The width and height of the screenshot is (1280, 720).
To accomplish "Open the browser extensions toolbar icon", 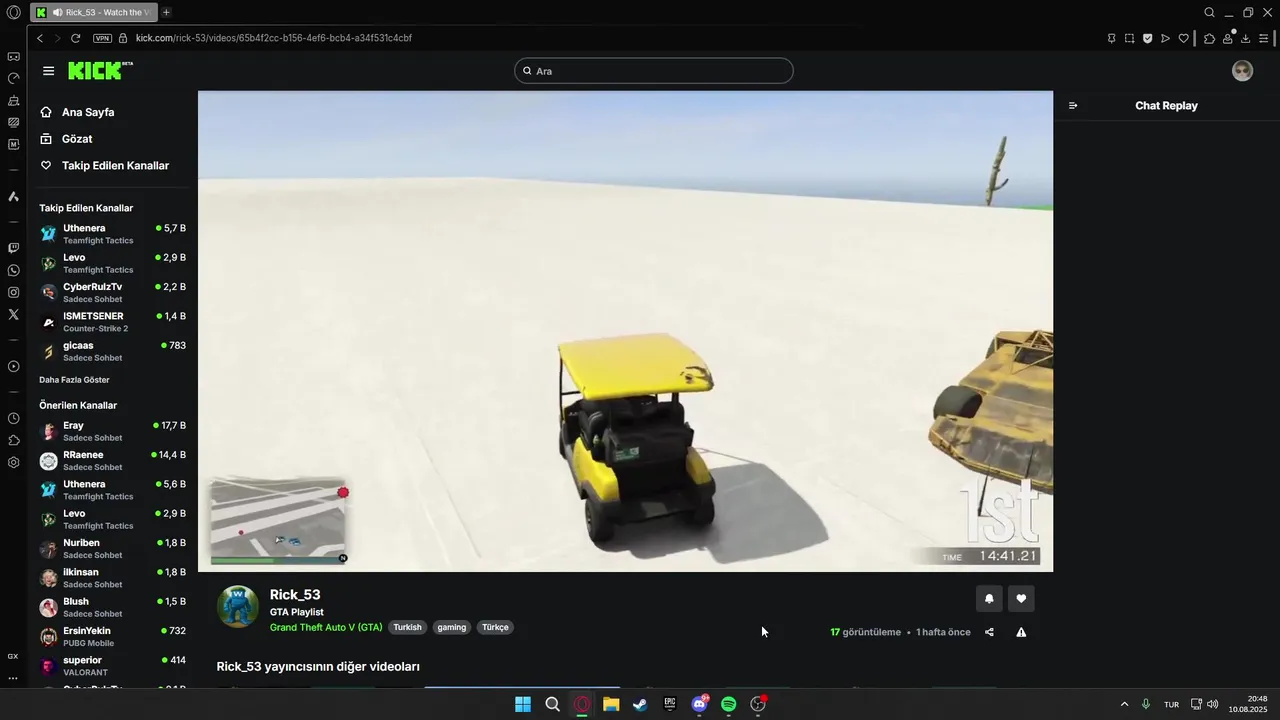I will click(1209, 38).
